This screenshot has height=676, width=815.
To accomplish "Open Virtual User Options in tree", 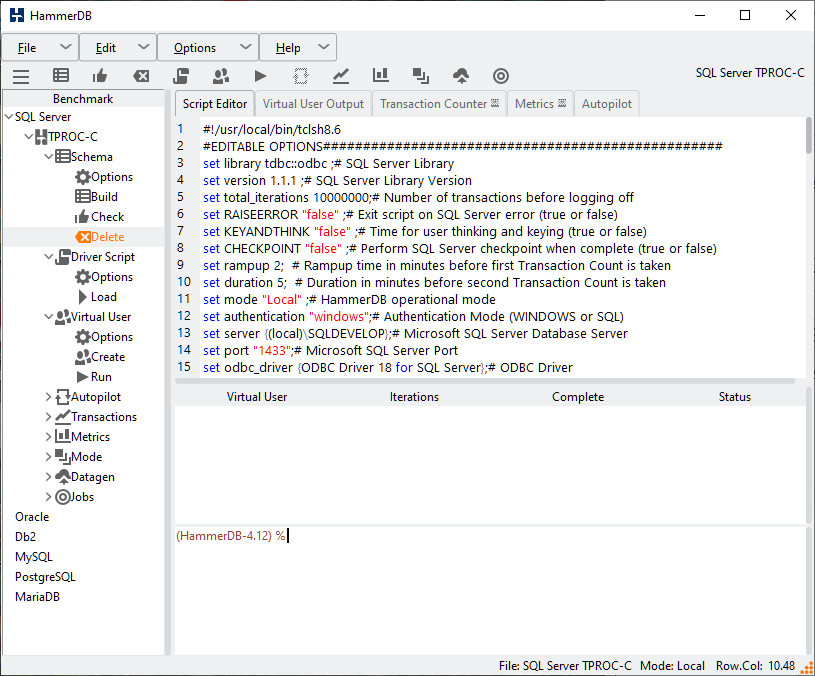I will [104, 337].
